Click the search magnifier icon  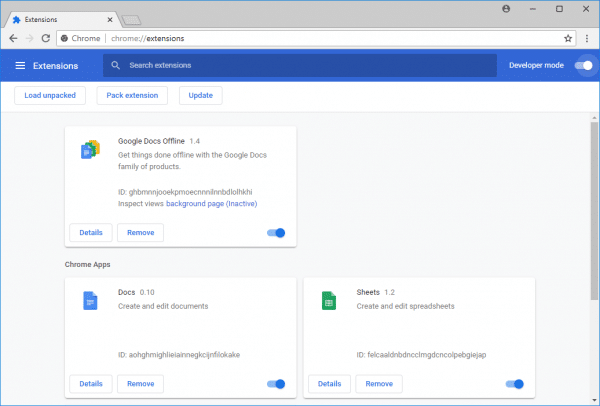click(116, 65)
